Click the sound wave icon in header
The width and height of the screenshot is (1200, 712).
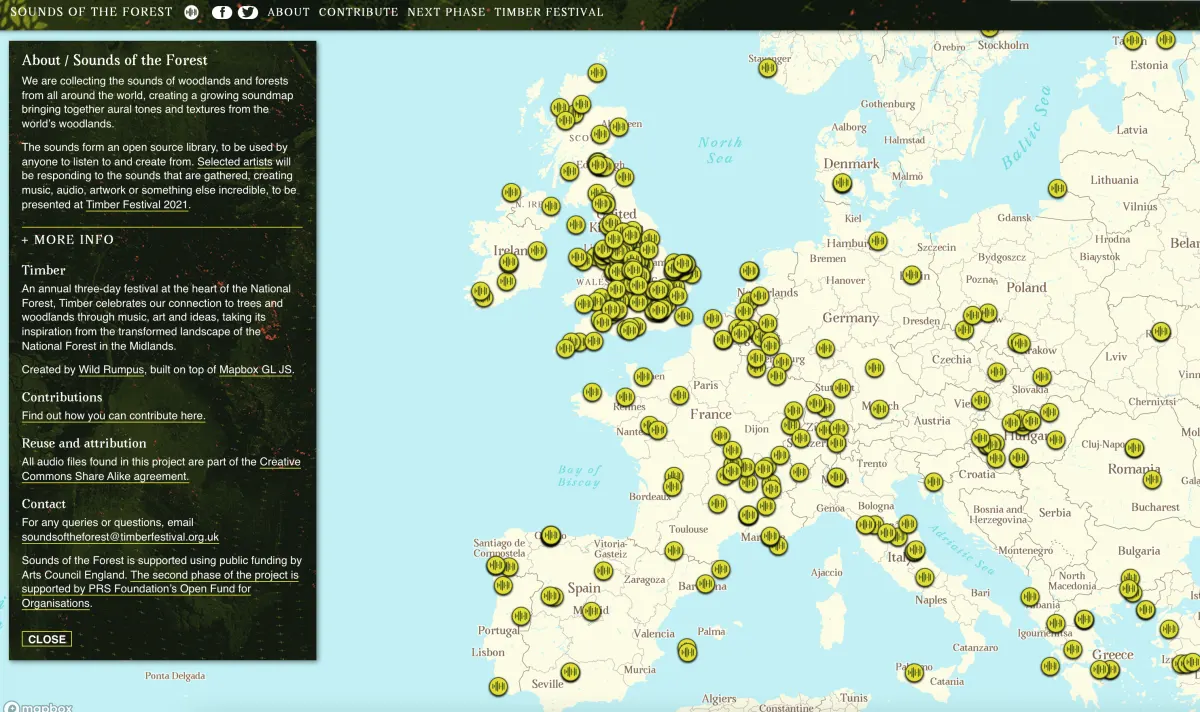tap(192, 12)
